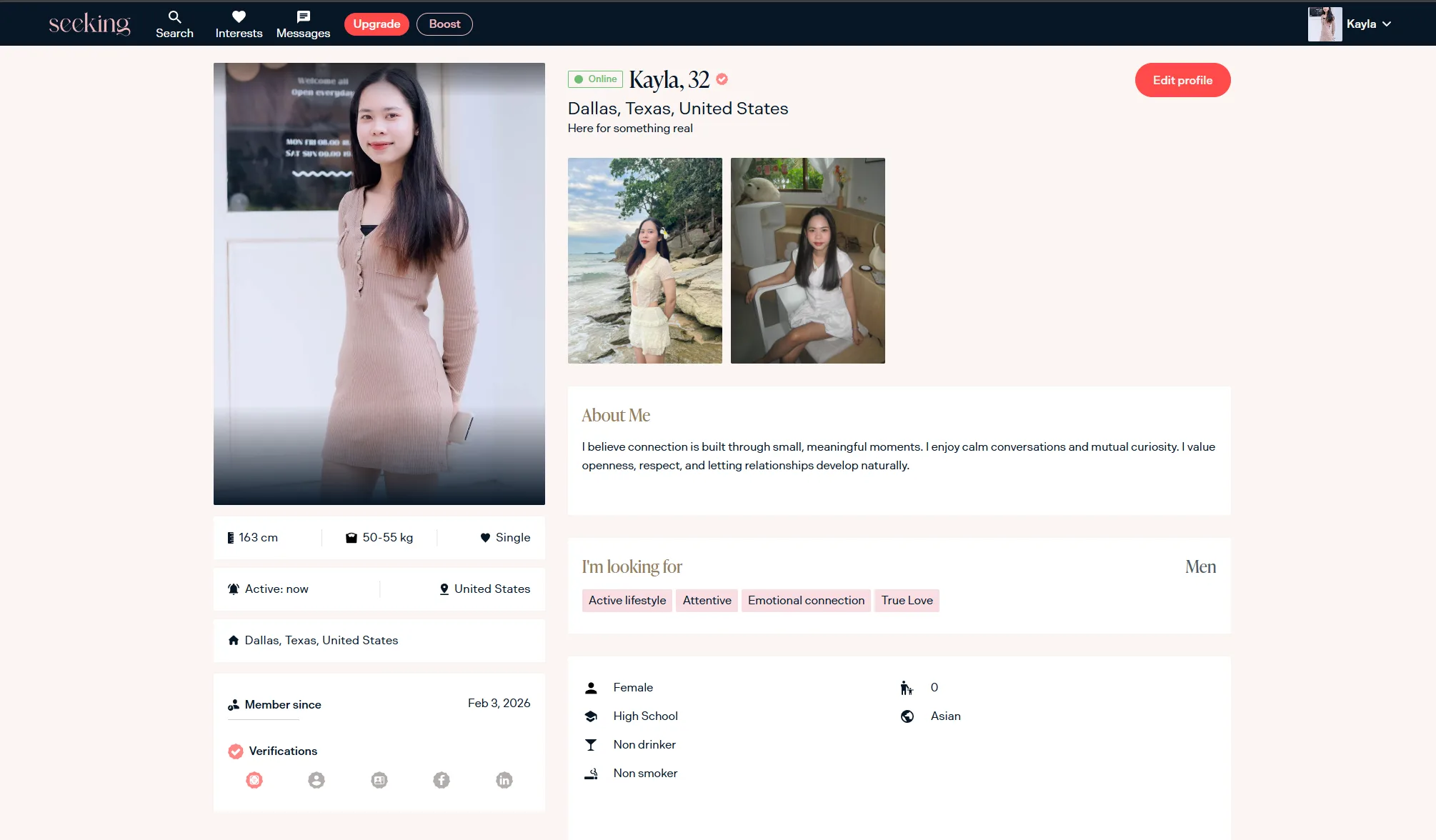Click the account avatar in the header
Image resolution: width=1436 pixels, height=840 pixels.
[x=1325, y=24]
